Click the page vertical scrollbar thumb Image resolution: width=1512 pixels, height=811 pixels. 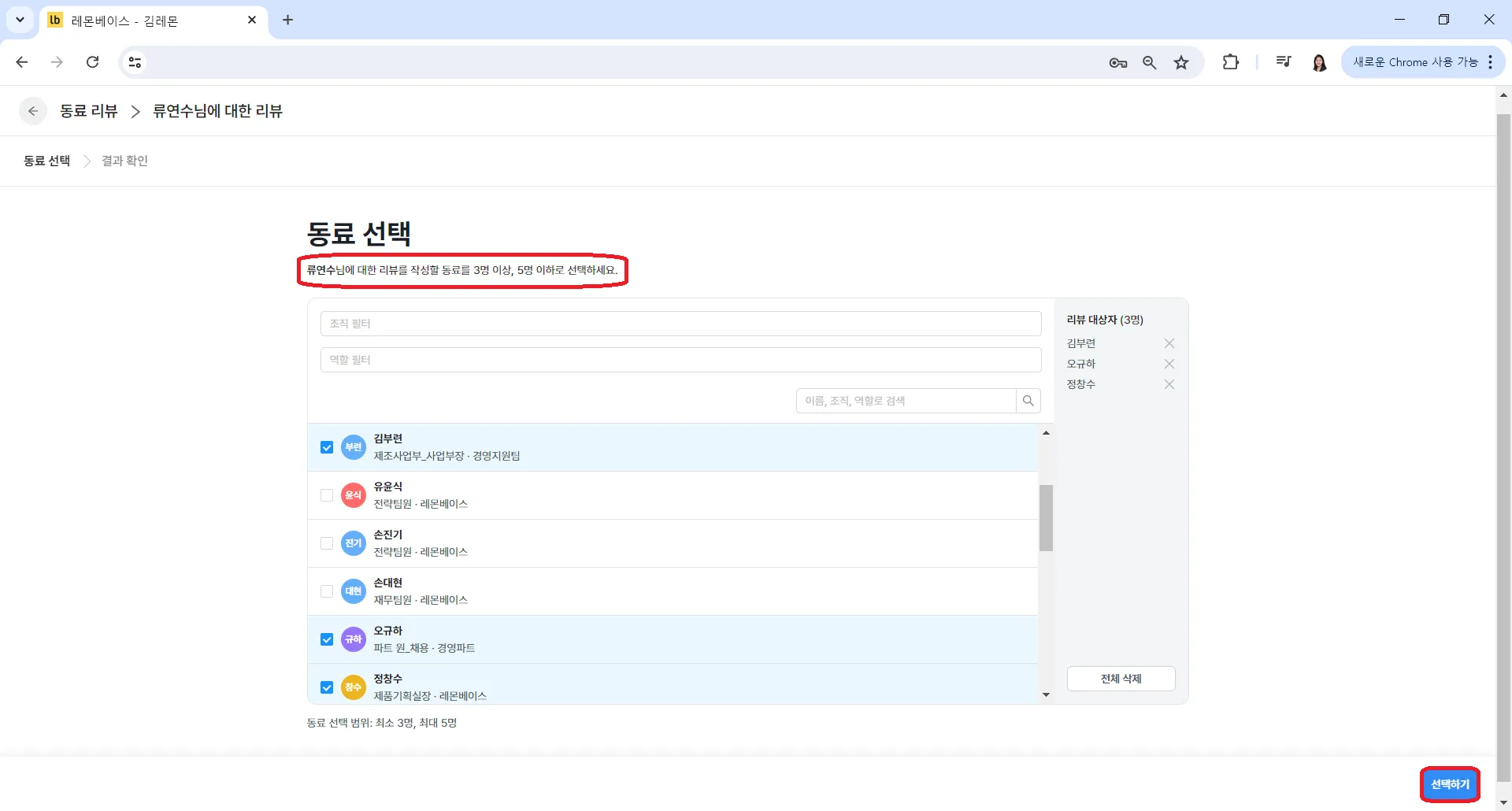(1503, 449)
